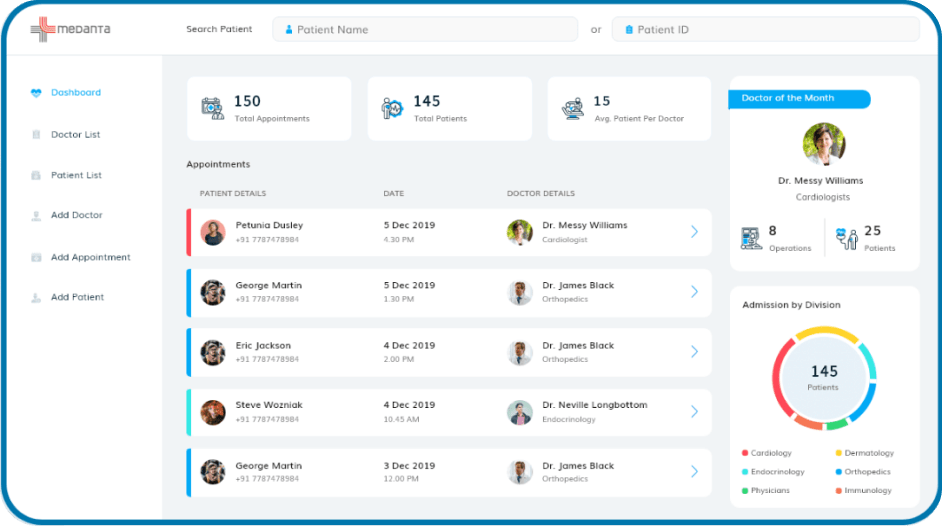Viewport: 942px width, 526px height.
Task: Click the Medanta logo icon
Action: [x=42, y=29]
